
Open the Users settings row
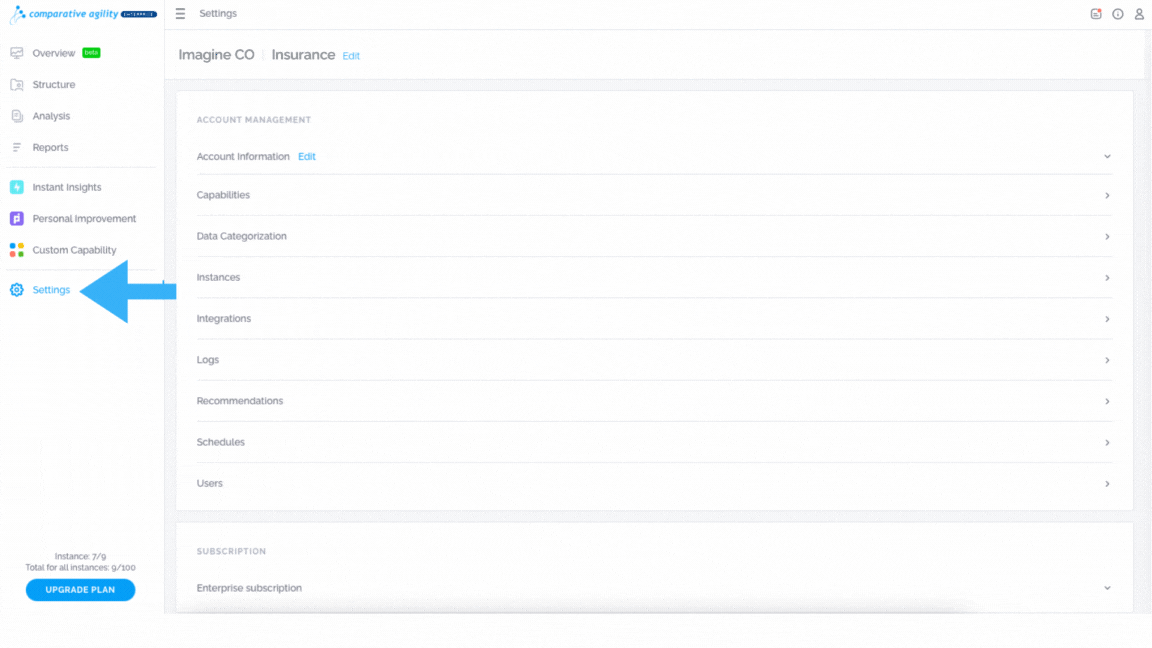pos(654,483)
